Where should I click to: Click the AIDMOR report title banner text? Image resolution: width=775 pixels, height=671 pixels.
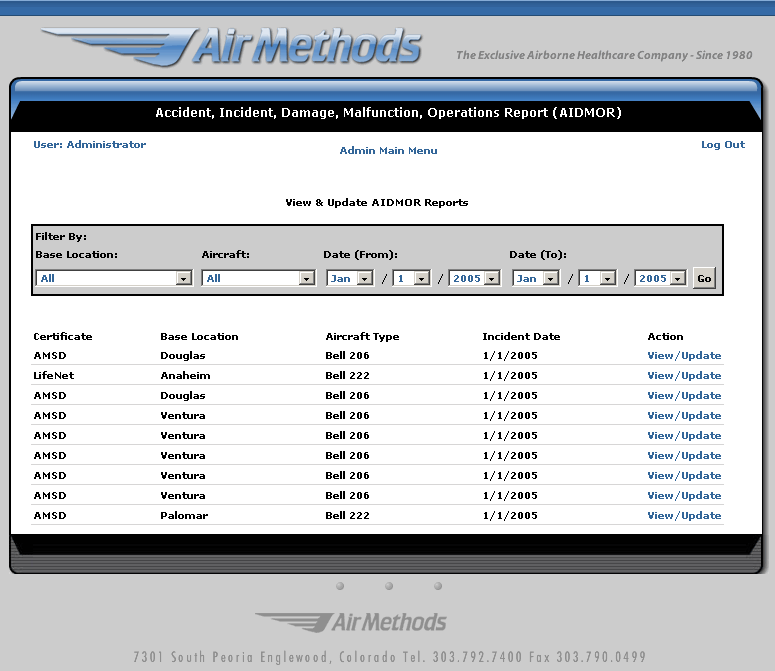click(388, 113)
